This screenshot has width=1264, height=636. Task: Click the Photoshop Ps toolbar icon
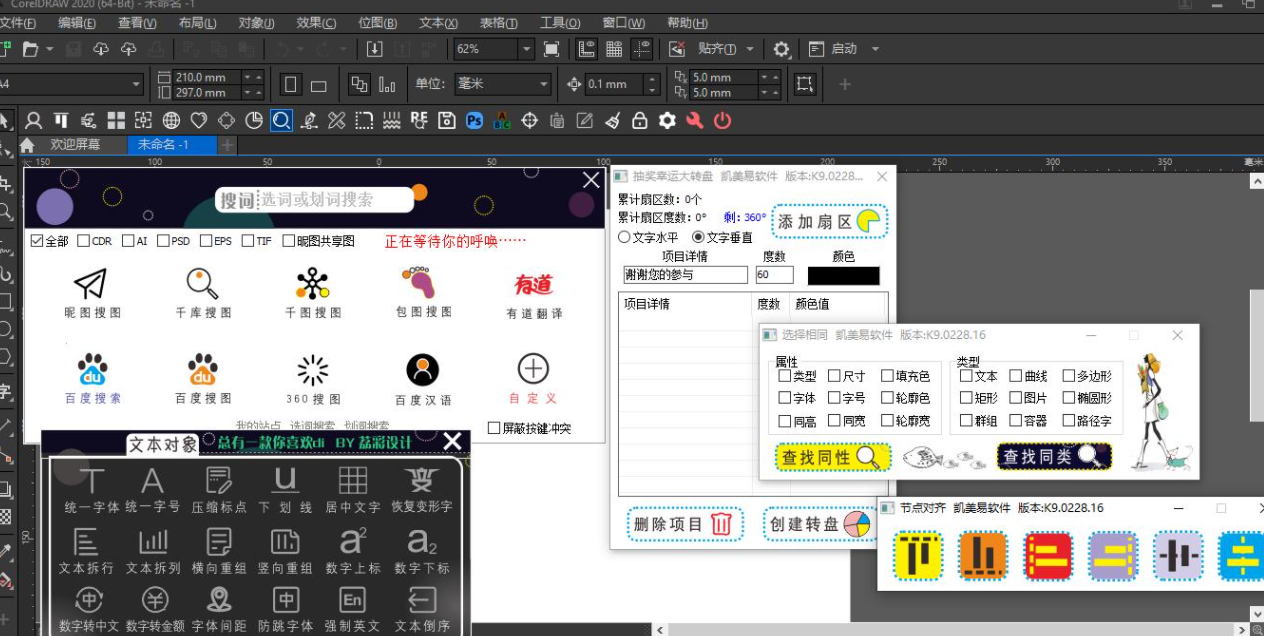pos(474,121)
